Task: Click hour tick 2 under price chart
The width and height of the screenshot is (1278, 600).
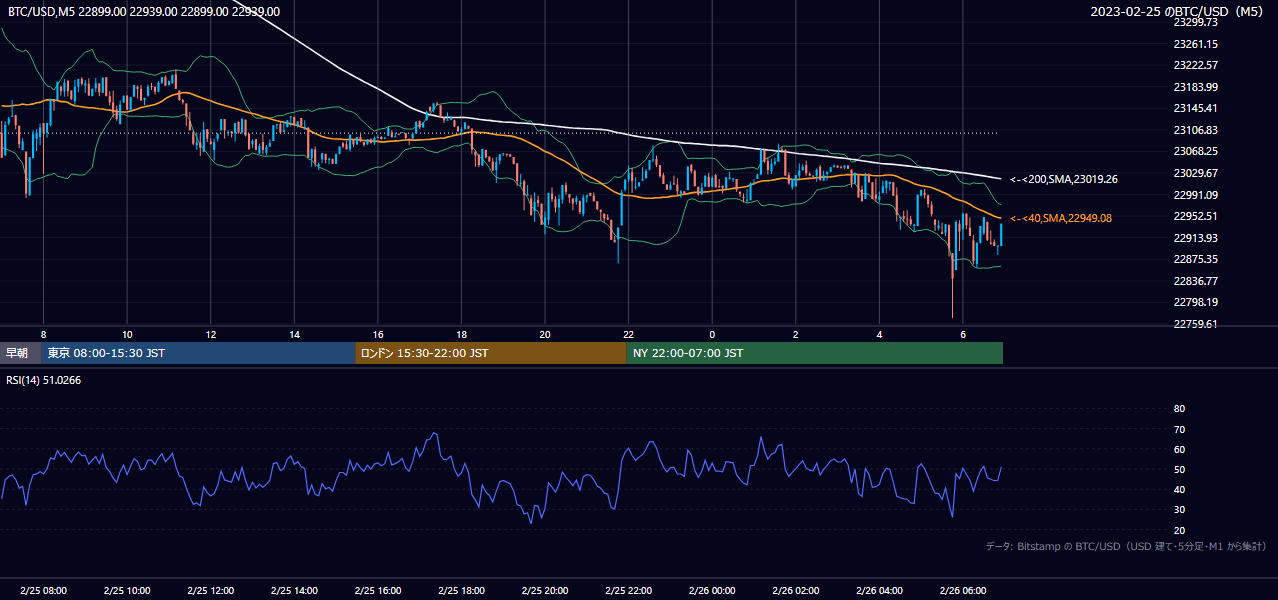Action: 796,334
